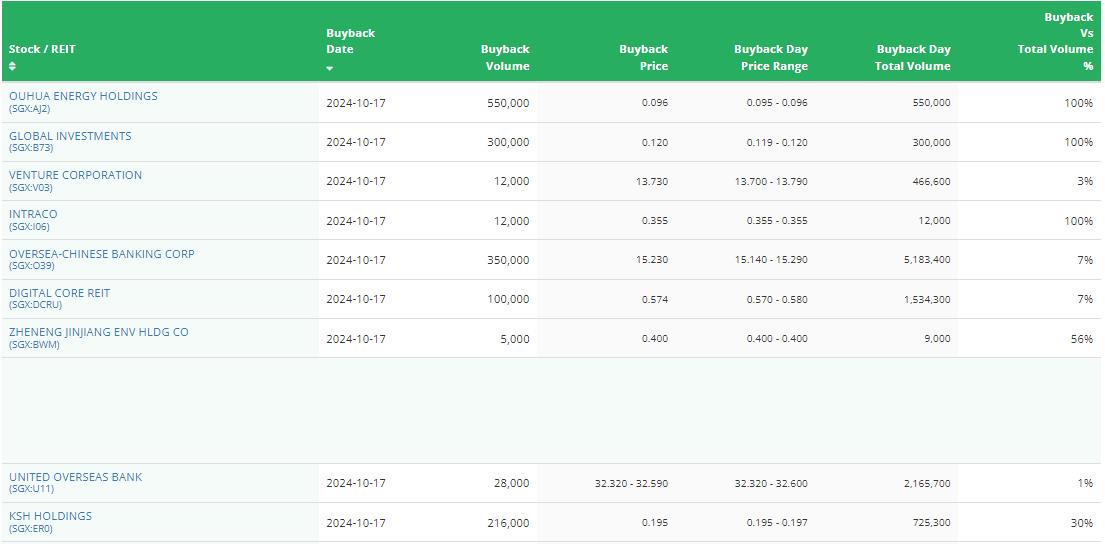
Task: Click Buyback Day Total Volume header
Action: 913,58
